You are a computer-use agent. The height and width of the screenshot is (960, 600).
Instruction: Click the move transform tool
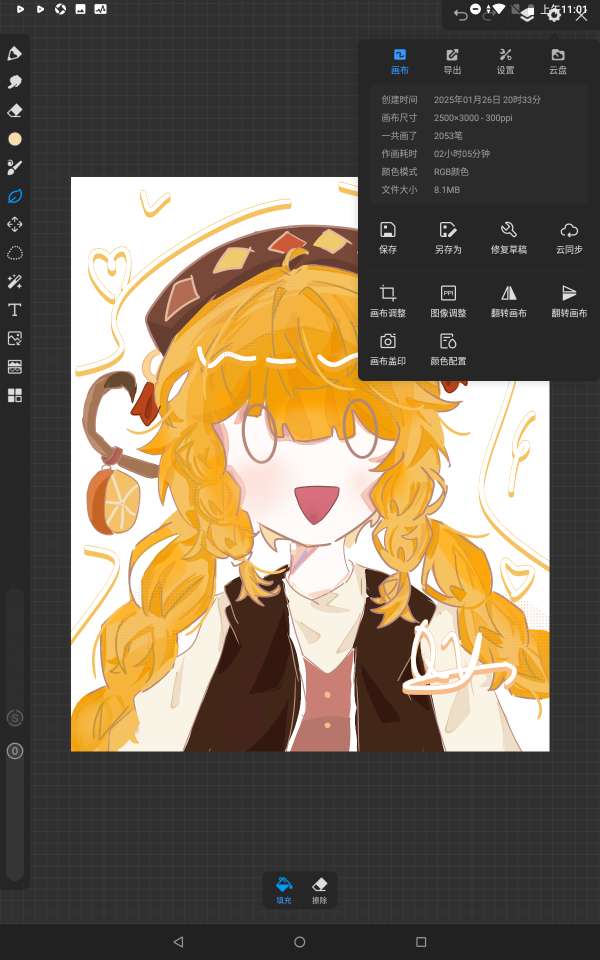click(15, 225)
